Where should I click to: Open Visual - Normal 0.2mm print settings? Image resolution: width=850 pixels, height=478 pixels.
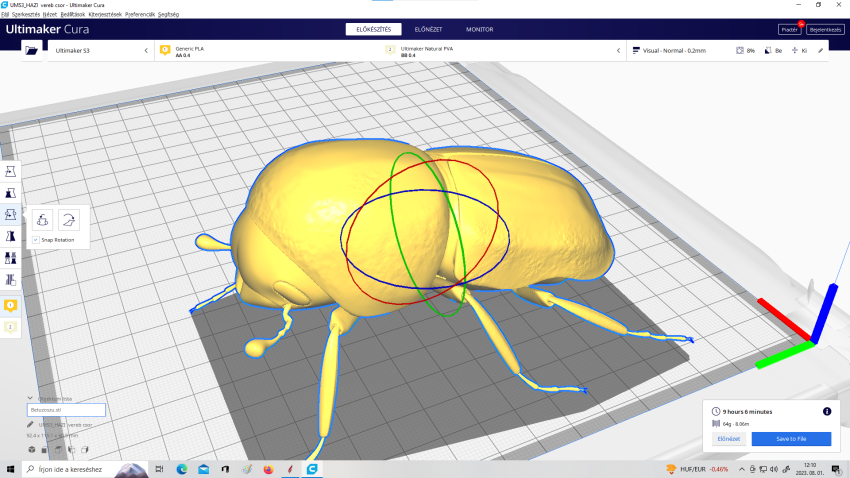click(675, 50)
